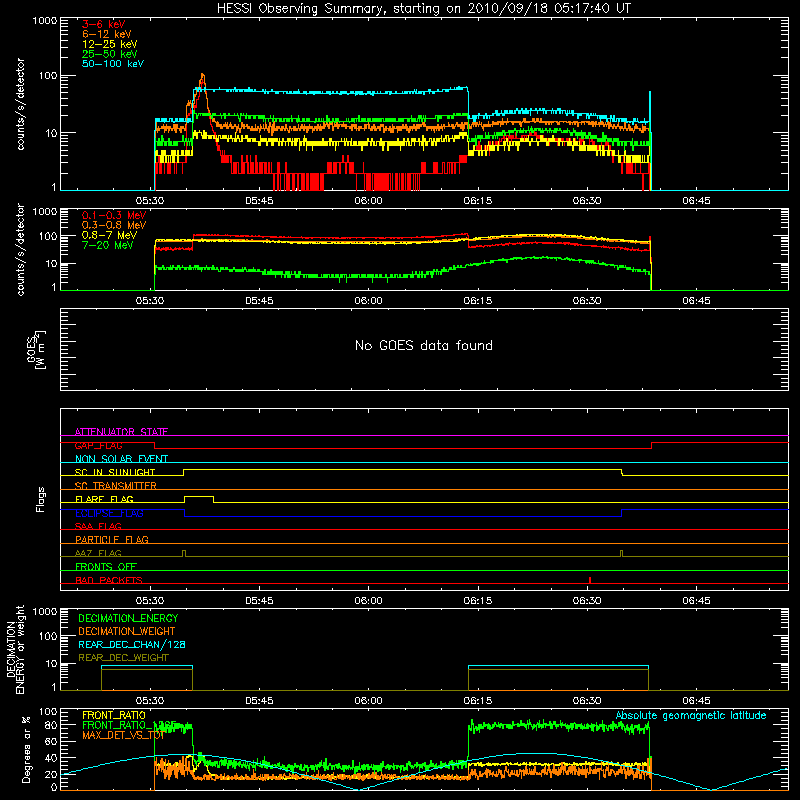Screen dimensions: 800x800
Task: Click the HESSI Observing Summary title text
Action: coord(423,9)
